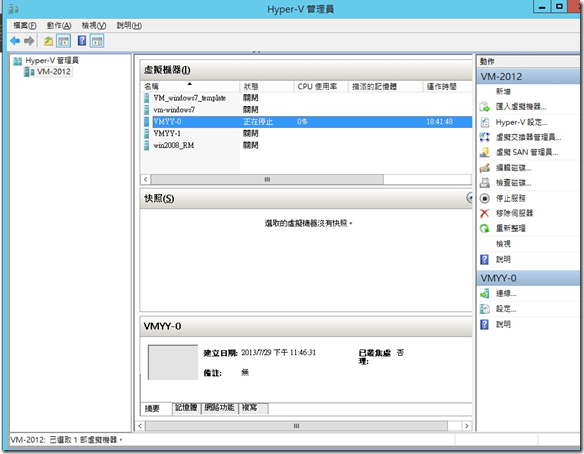
Task: Open the 檢視(V) menu in the menu bar
Action: 94,25
